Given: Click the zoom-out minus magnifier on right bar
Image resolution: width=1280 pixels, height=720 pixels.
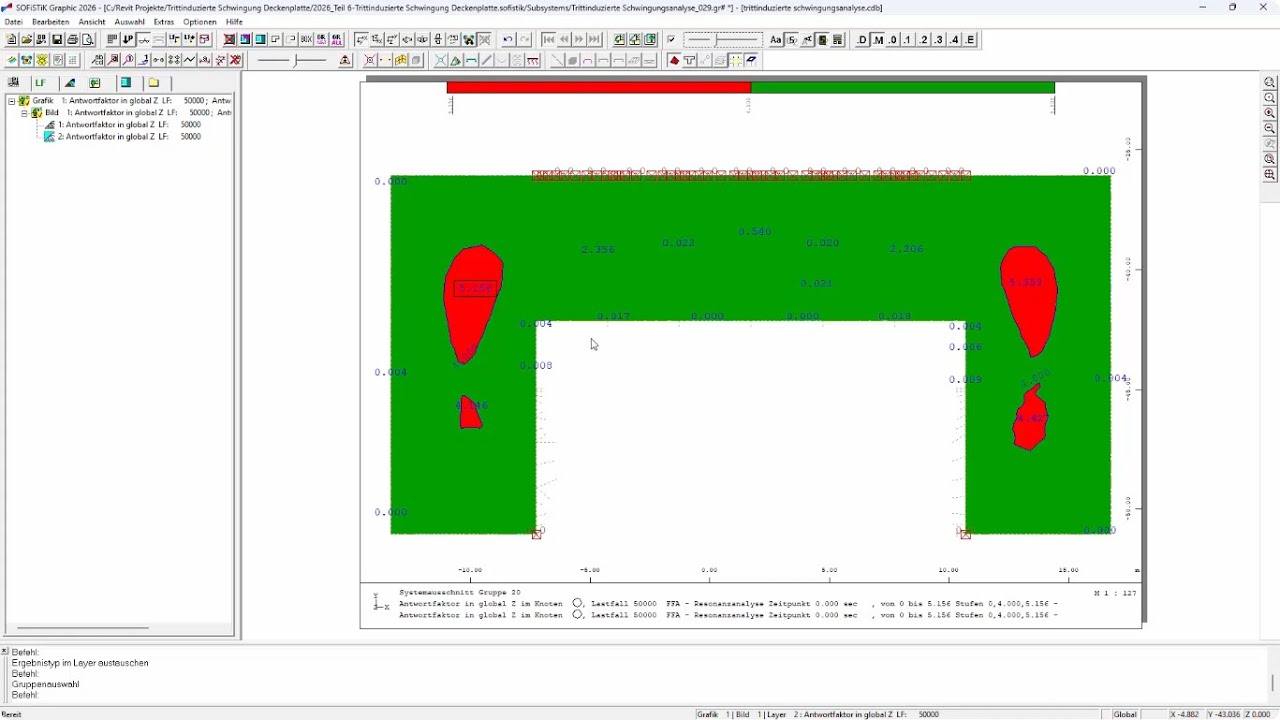Looking at the screenshot, I should point(1270,128).
